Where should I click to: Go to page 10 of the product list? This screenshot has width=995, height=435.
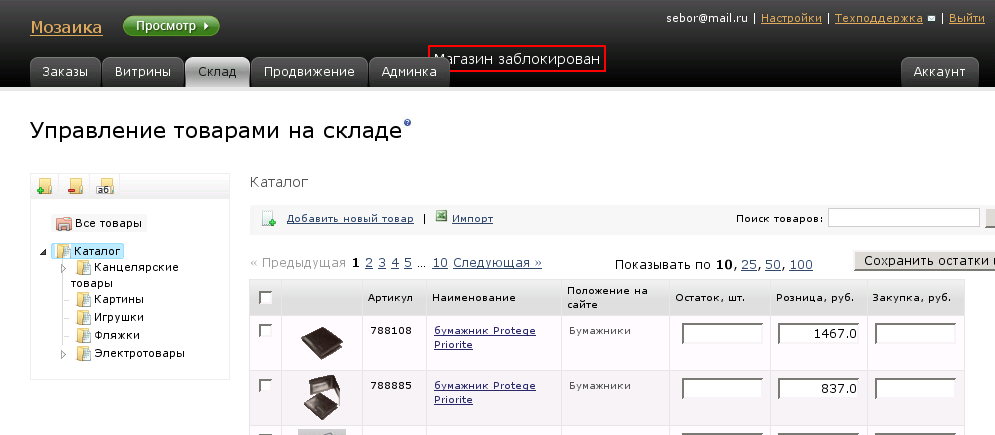(x=440, y=263)
